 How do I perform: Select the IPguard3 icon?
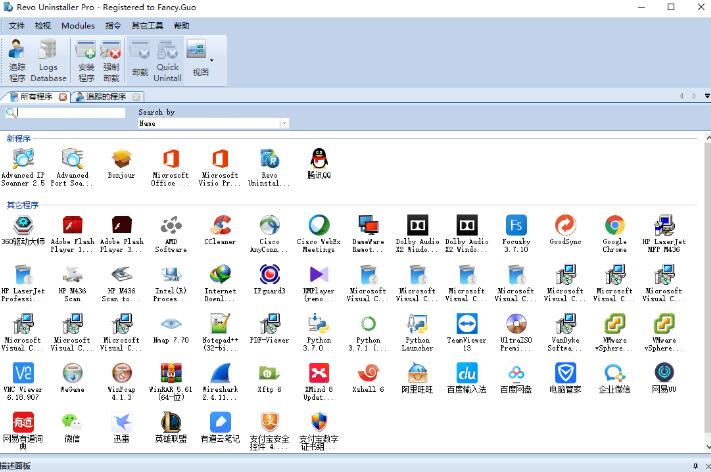coord(269,274)
